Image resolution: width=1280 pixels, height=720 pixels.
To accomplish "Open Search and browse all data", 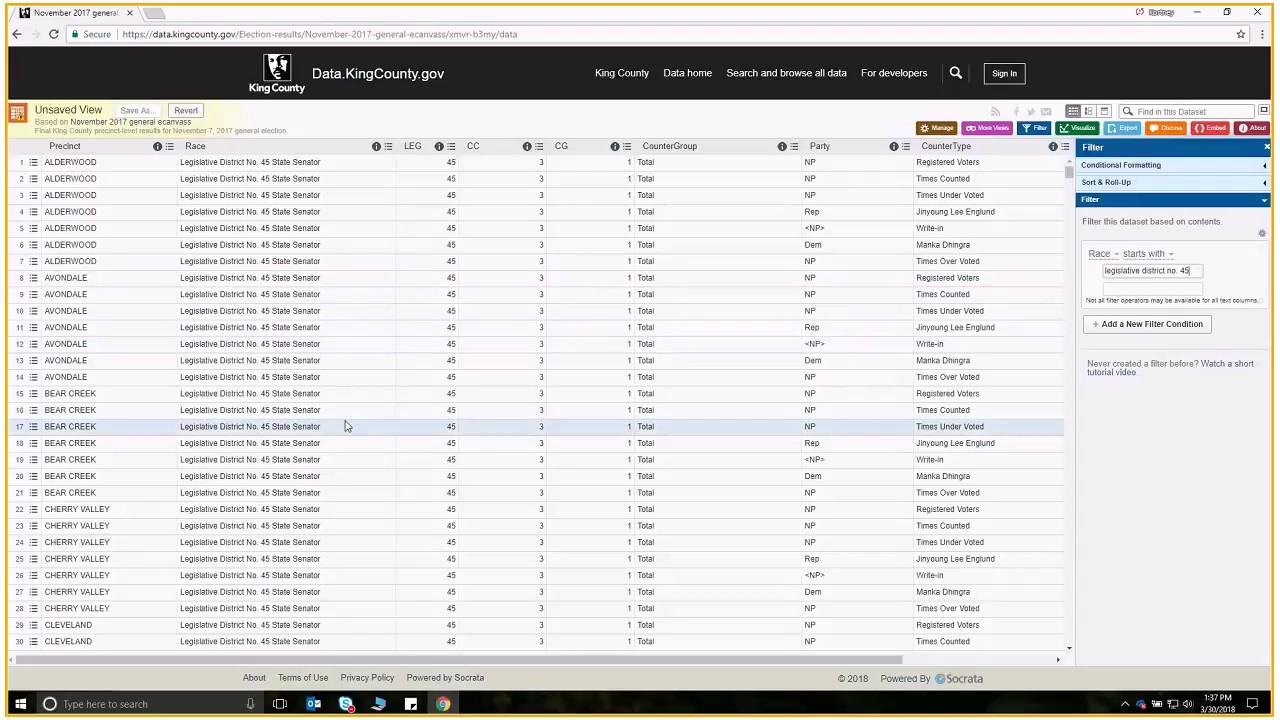I will point(786,73).
